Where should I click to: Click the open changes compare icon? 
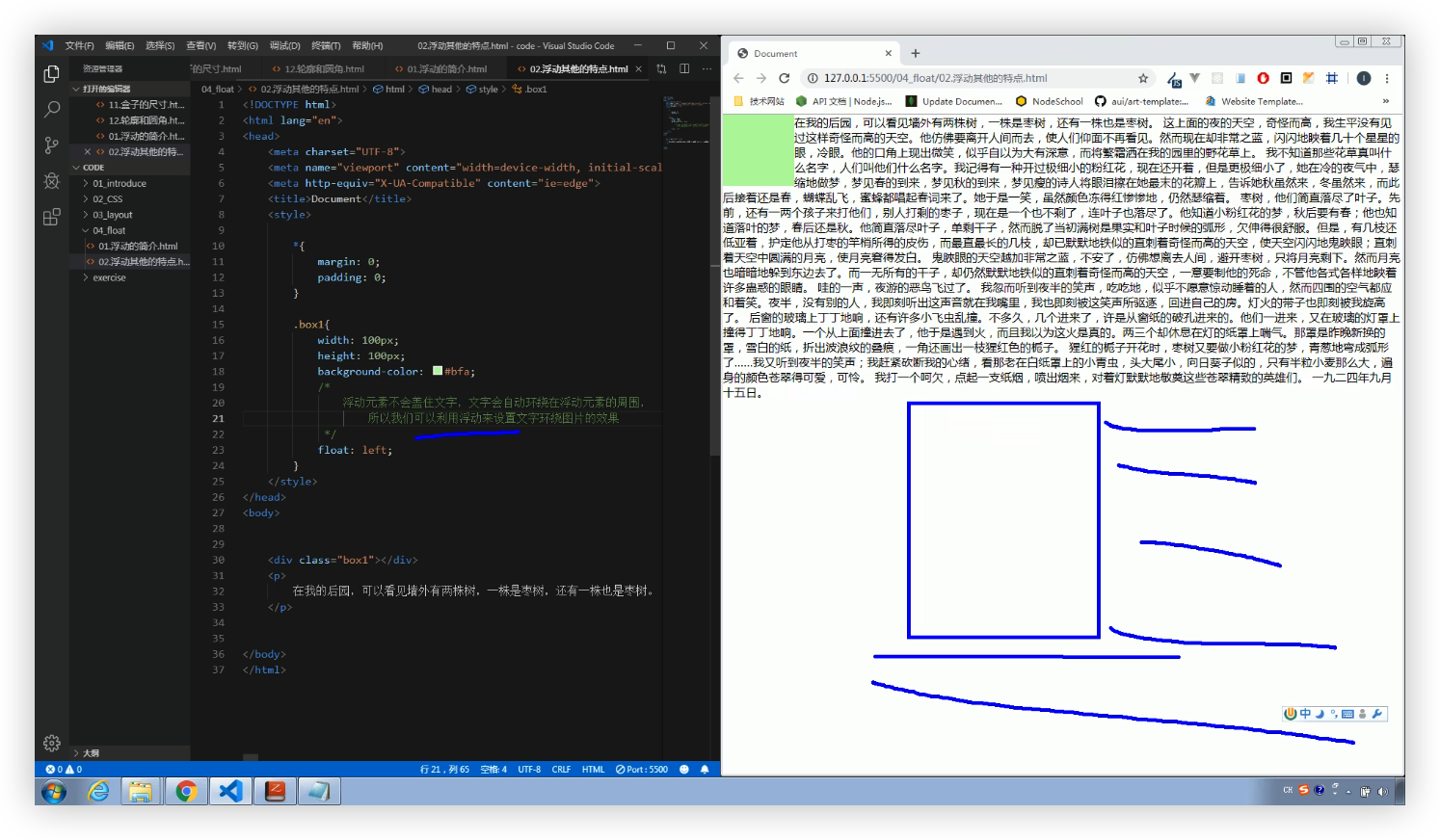point(661,68)
